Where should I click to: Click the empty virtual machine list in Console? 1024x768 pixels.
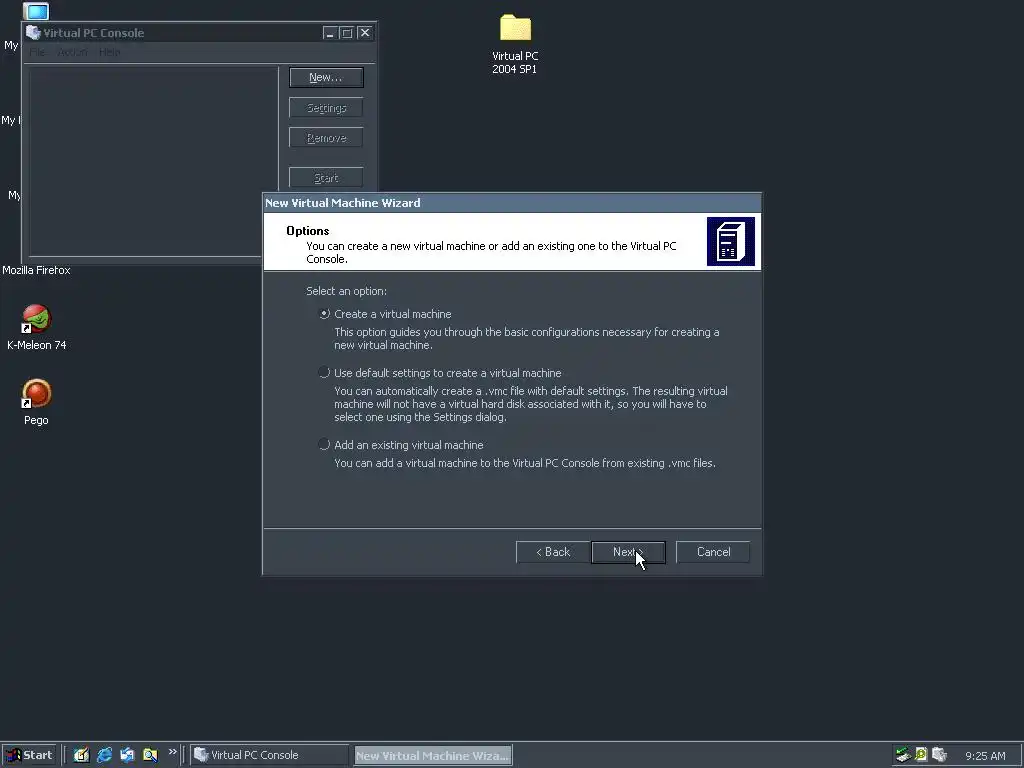pyautogui.click(x=153, y=161)
